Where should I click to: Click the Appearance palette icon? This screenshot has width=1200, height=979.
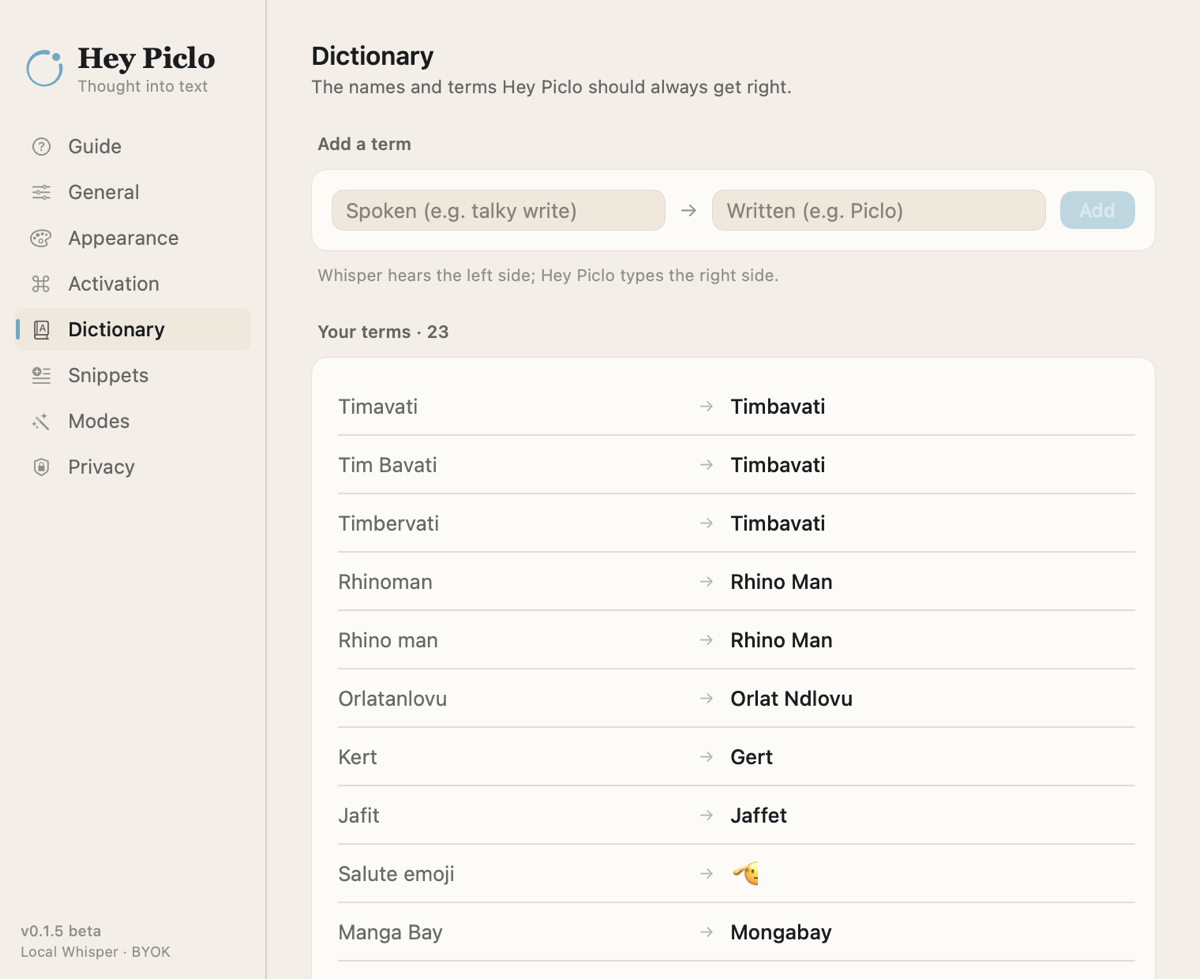[41, 238]
